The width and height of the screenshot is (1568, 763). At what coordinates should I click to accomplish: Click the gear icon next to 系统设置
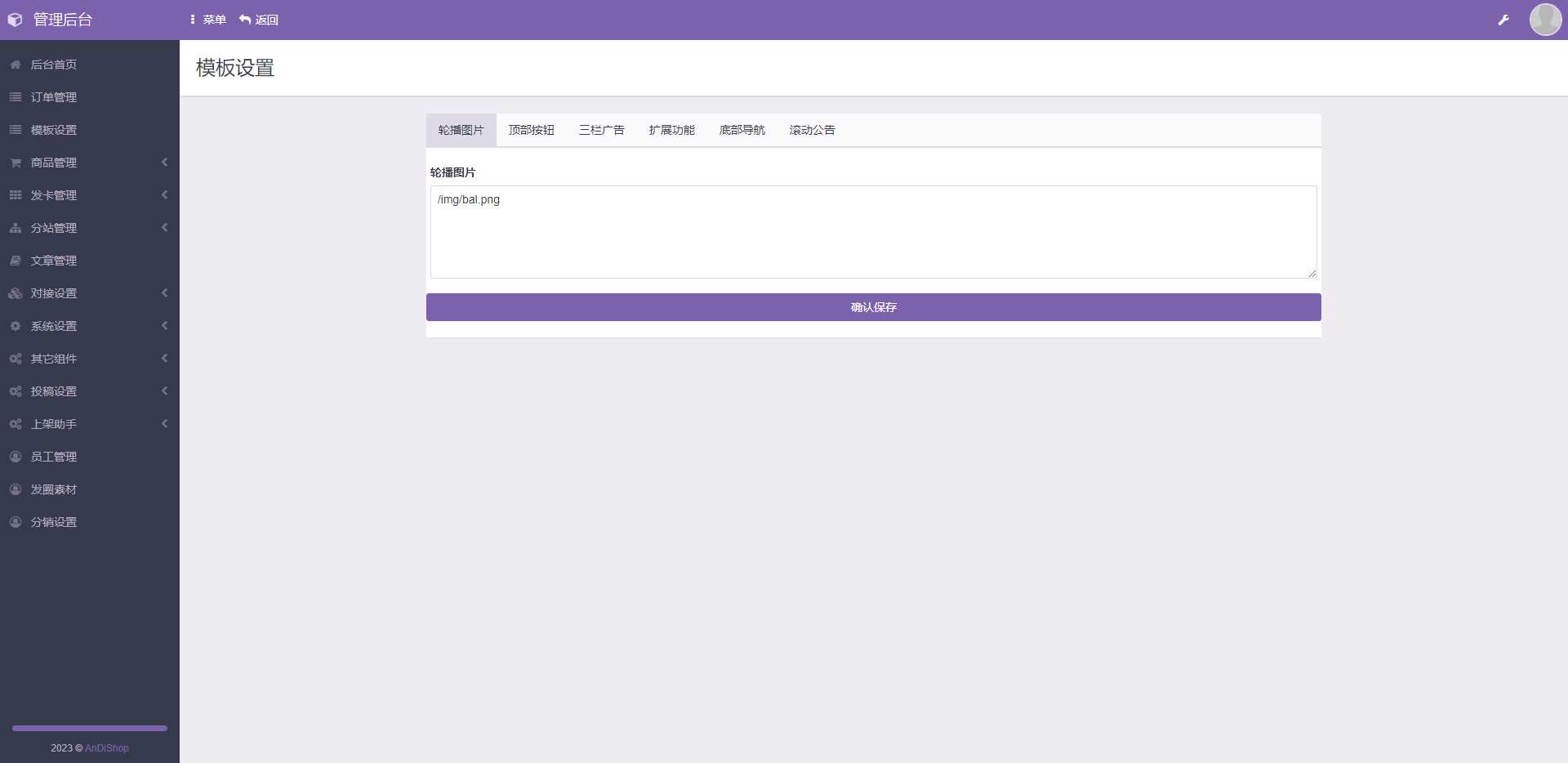click(15, 326)
